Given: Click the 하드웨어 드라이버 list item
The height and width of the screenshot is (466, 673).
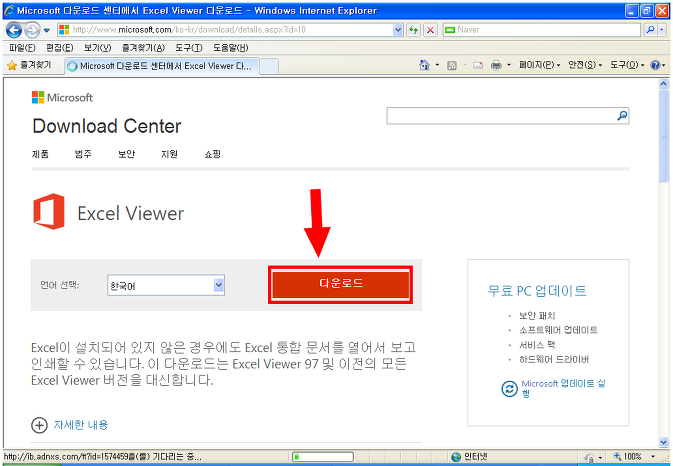Looking at the screenshot, I should point(554,359).
